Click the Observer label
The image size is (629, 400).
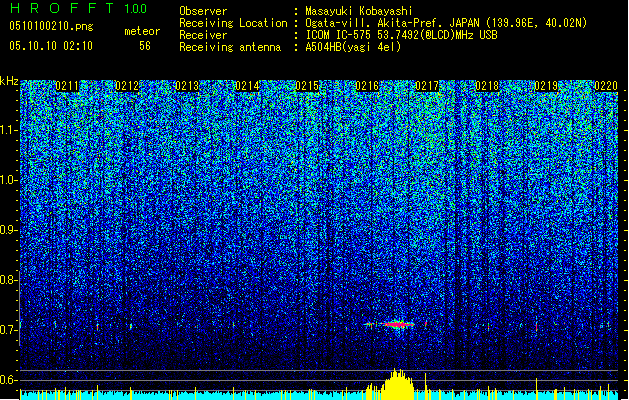tap(203, 11)
